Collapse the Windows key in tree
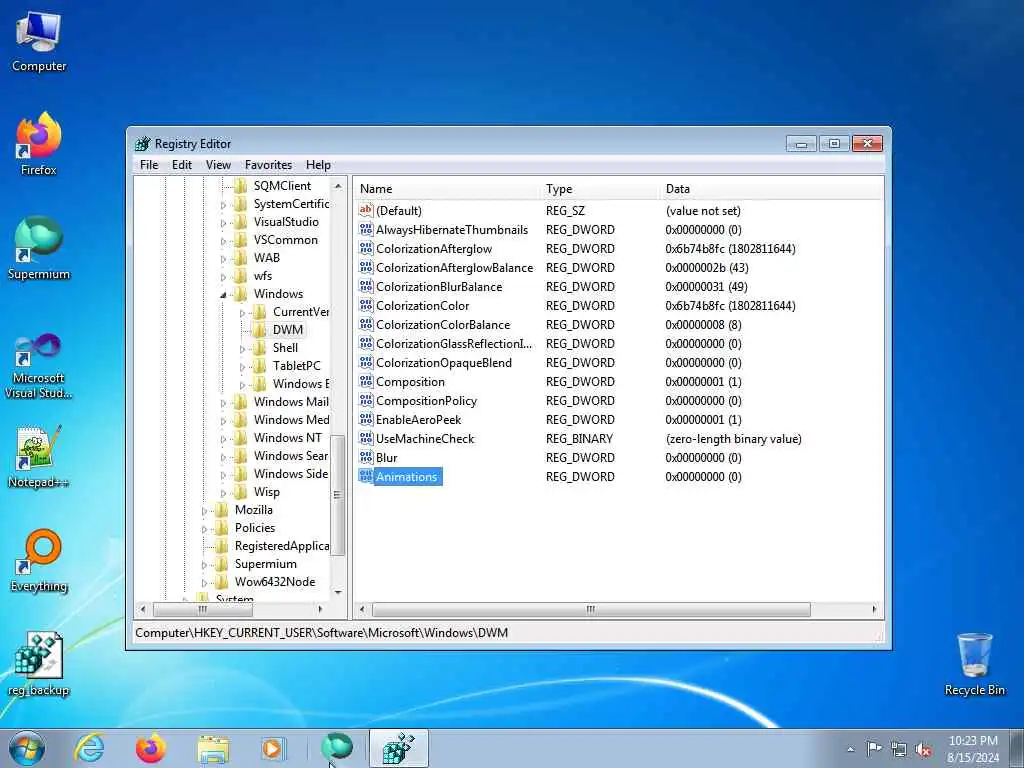 223,295
